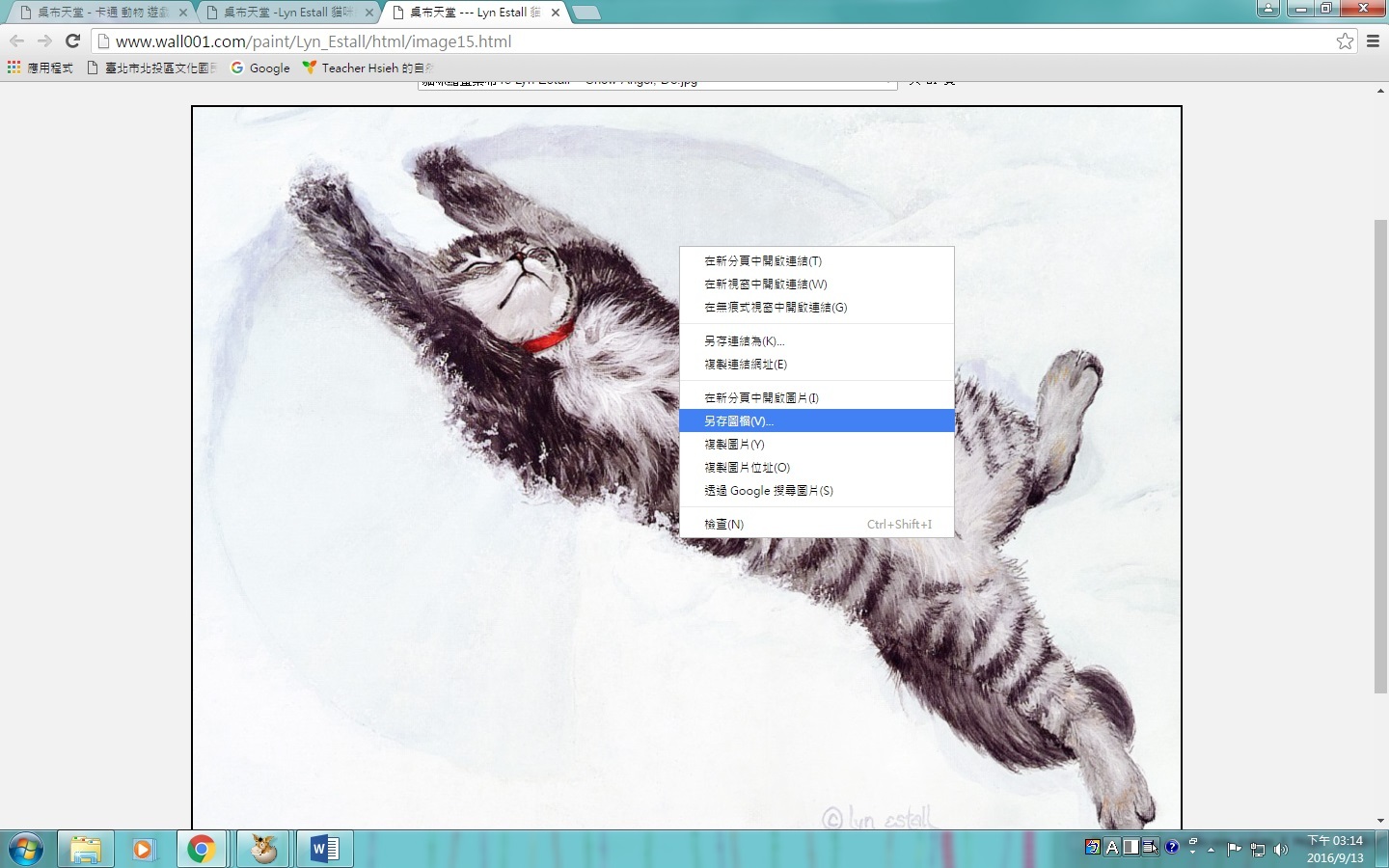Click the taskbar clock showing 下午 03:14
The image size is (1389, 868).
click(x=1335, y=849)
